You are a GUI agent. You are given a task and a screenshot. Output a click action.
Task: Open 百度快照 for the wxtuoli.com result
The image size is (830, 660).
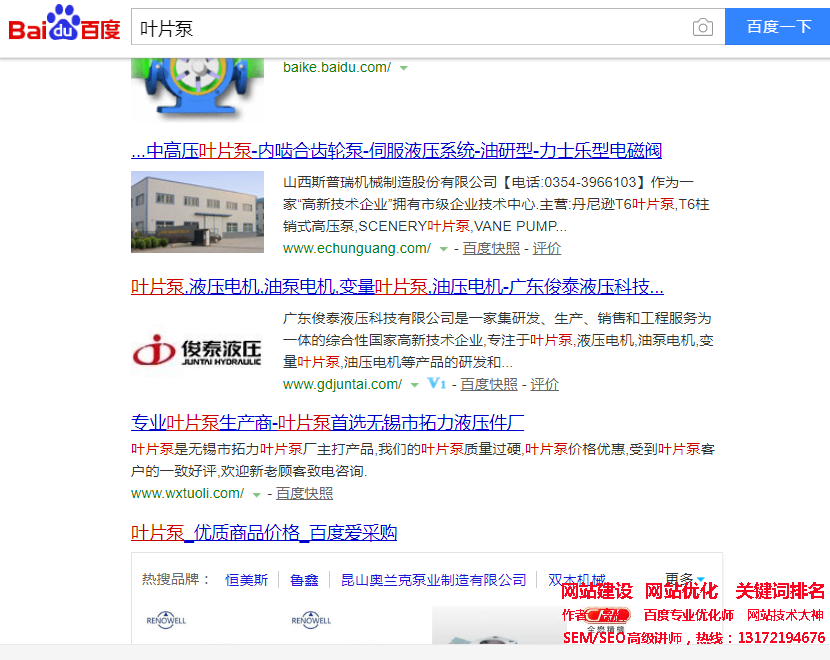pos(304,493)
